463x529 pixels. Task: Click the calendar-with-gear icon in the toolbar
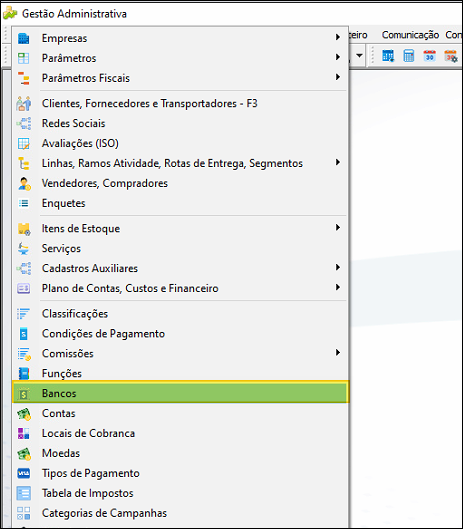coord(451,56)
